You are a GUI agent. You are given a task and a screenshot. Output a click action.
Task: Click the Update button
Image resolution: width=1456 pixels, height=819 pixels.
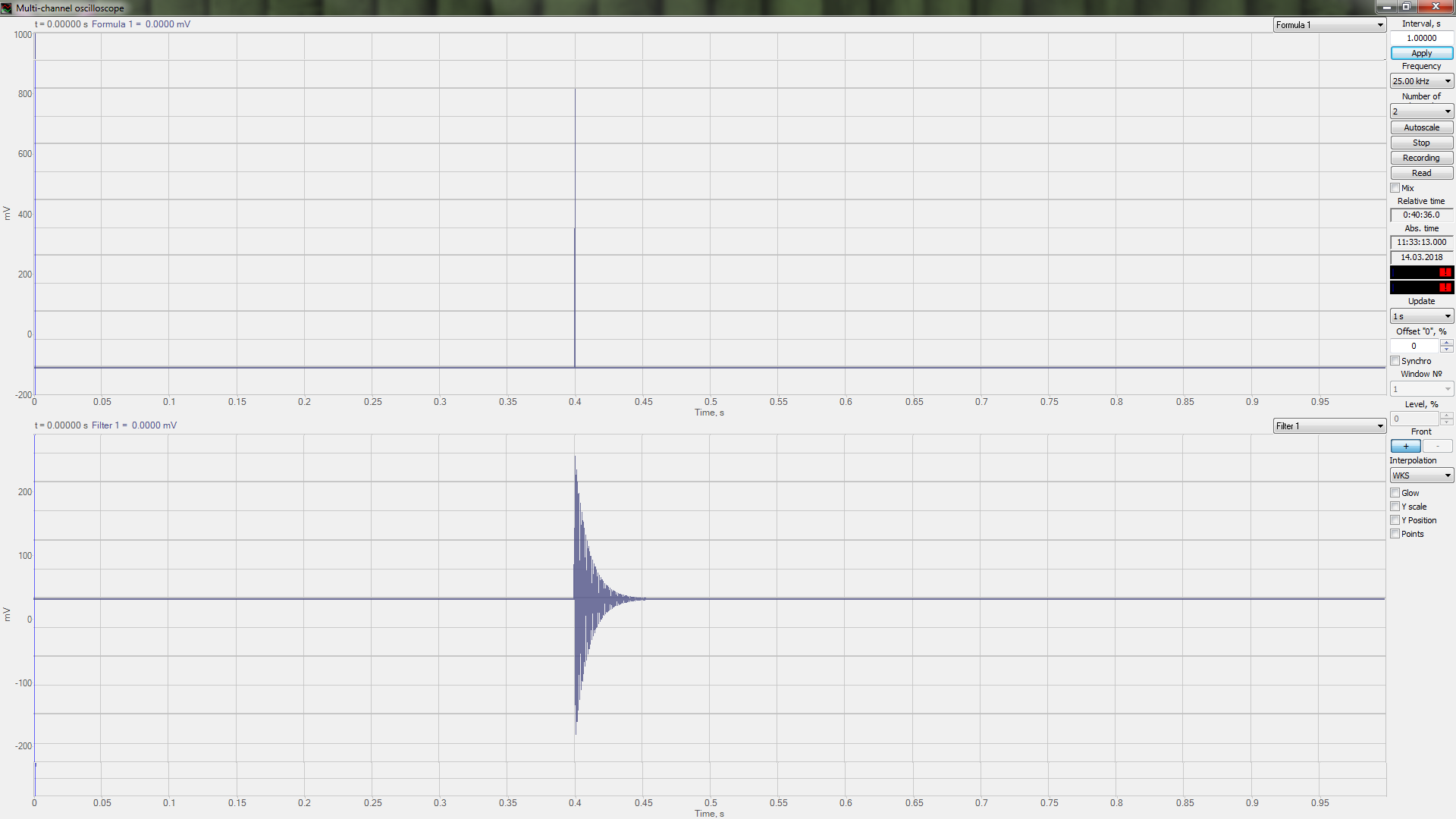(1421, 301)
